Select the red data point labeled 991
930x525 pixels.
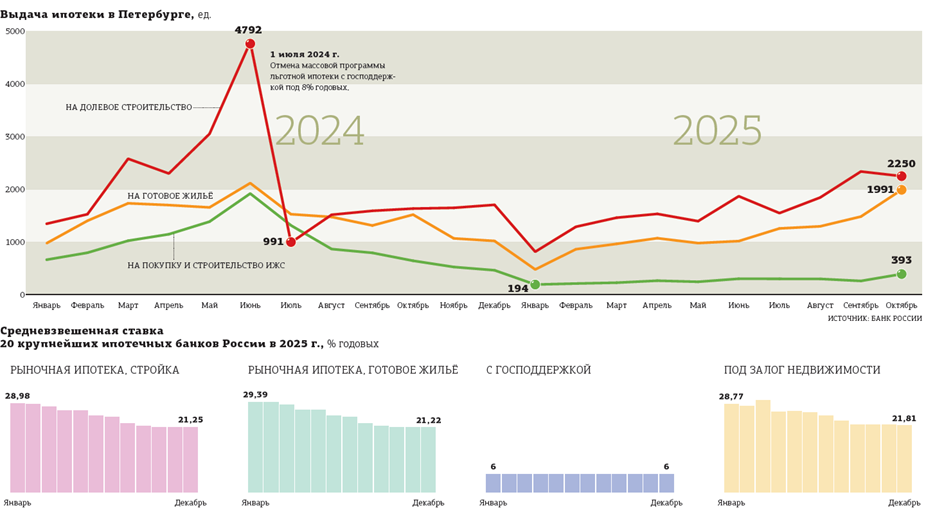291,242
